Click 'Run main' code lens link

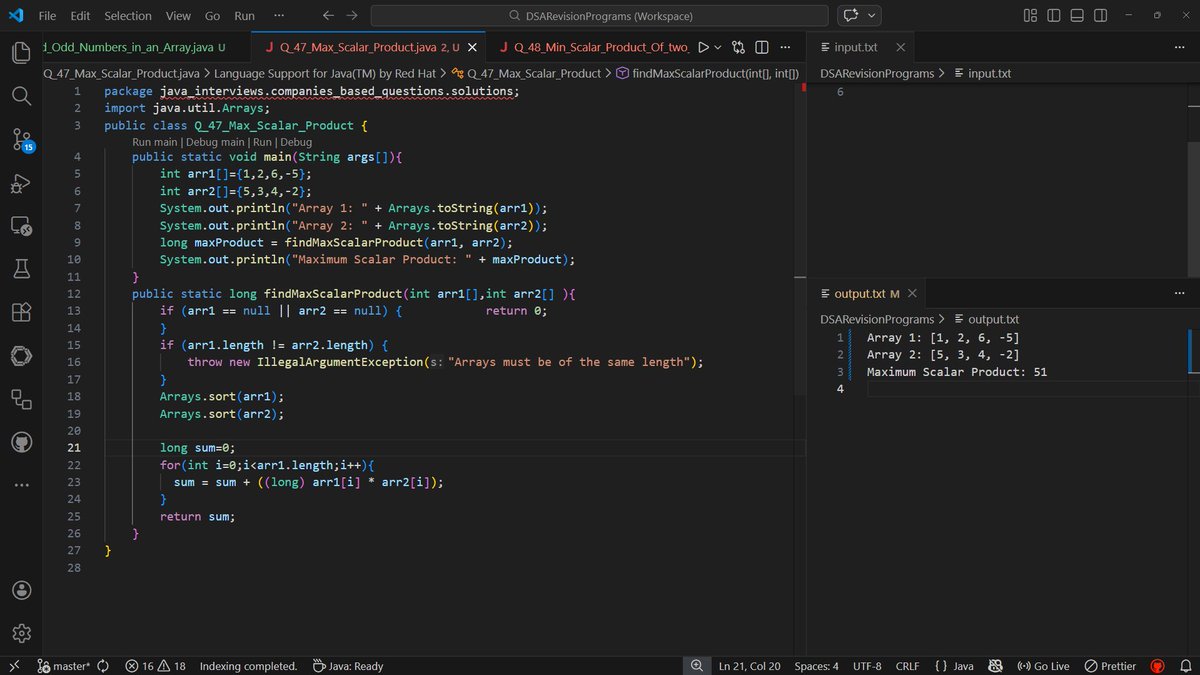point(155,142)
